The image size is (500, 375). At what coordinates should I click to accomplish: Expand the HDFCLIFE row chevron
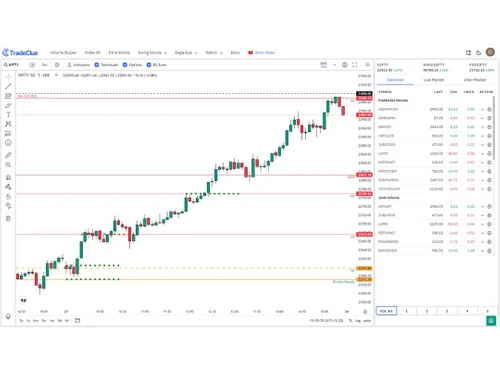tap(482, 136)
